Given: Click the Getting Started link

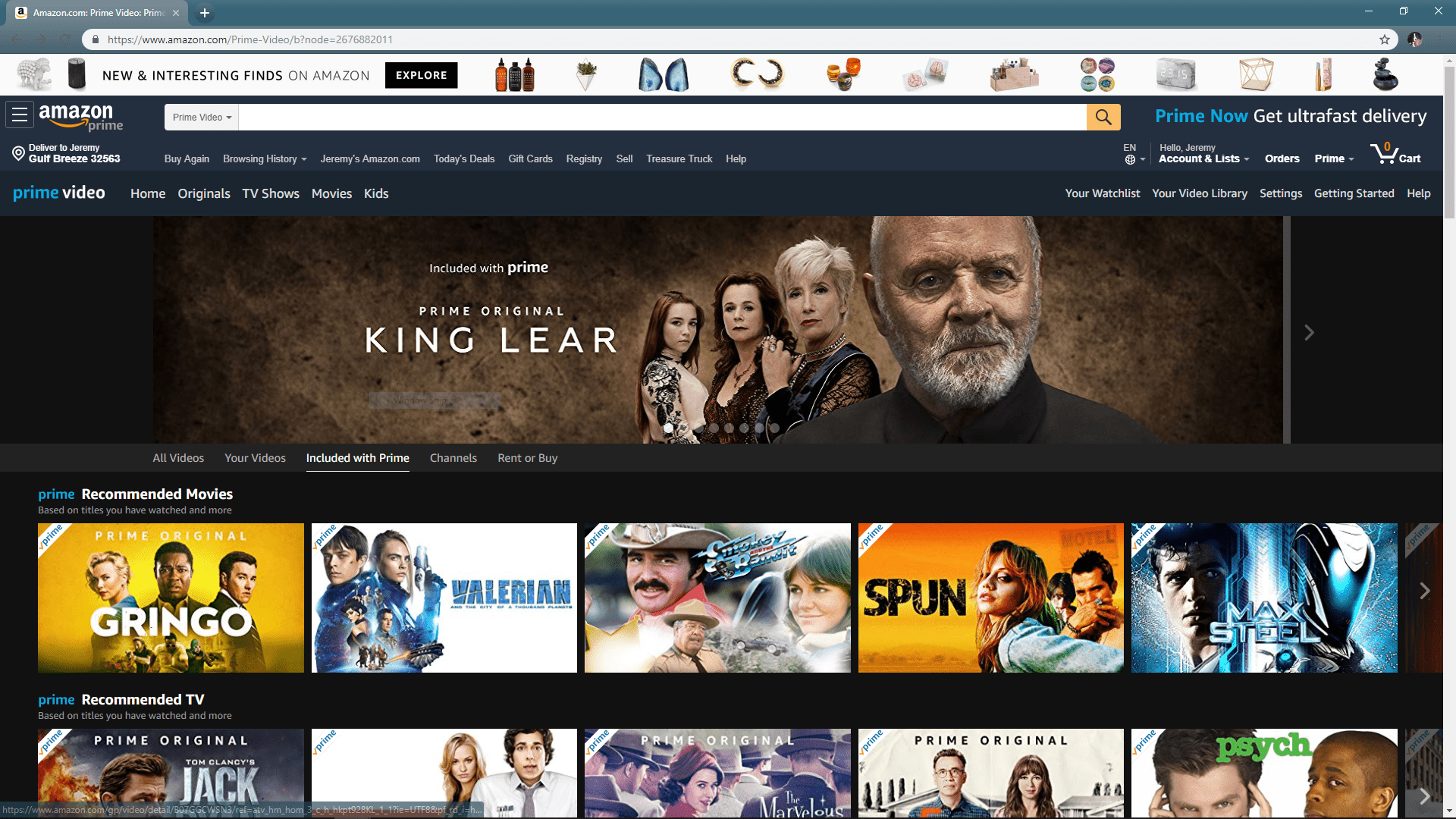Looking at the screenshot, I should click(1354, 193).
